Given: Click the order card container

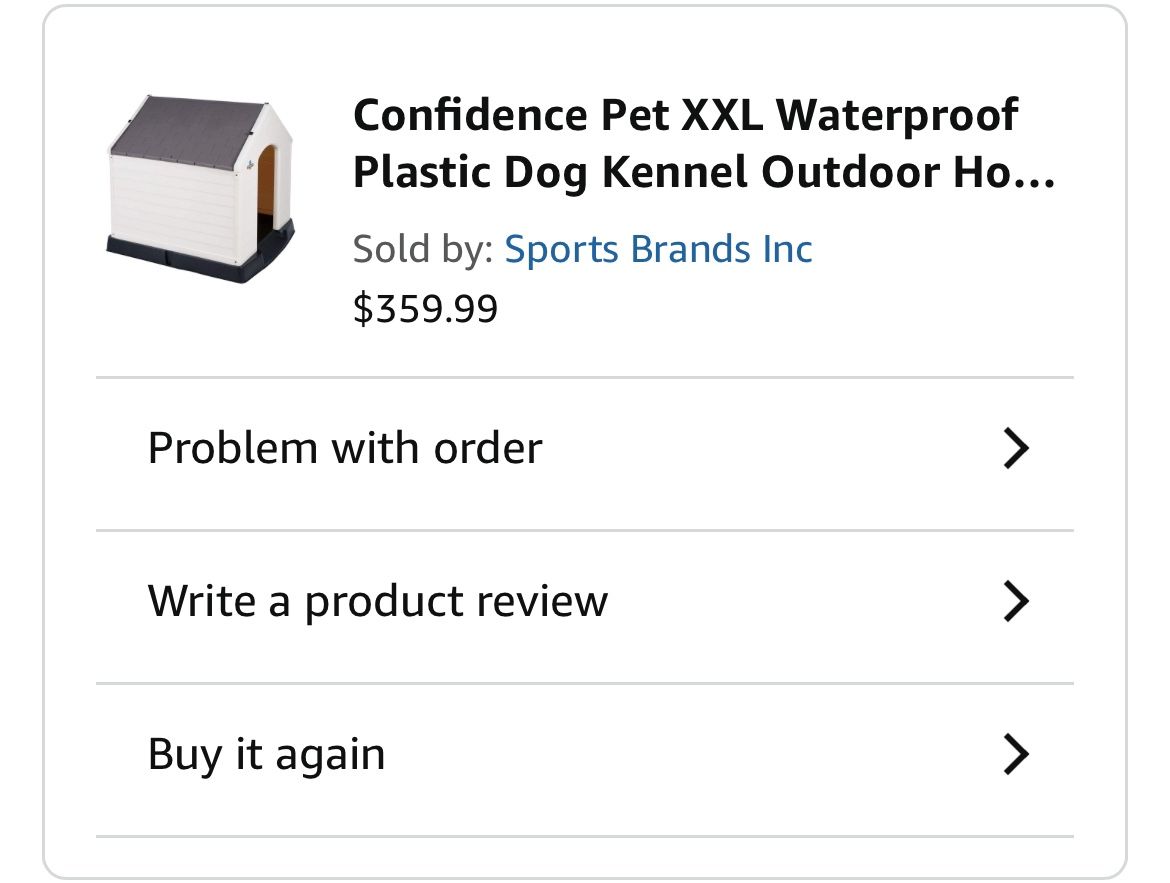Looking at the screenshot, I should 585,440.
